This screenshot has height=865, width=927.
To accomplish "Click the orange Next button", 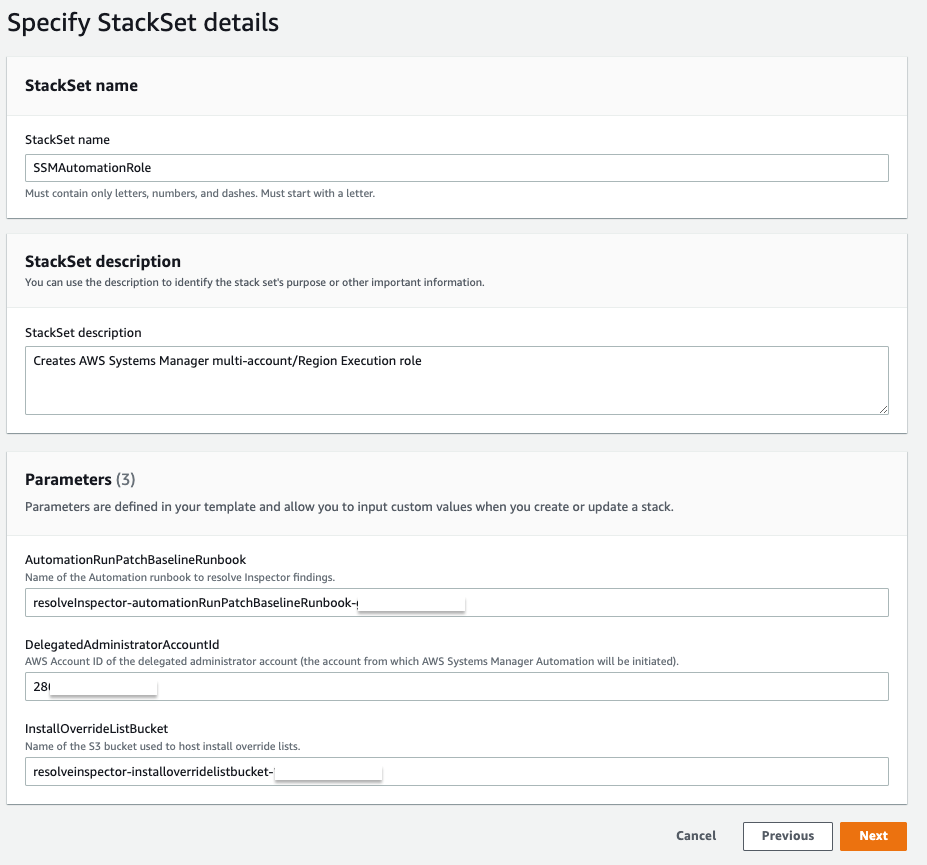I will click(872, 836).
